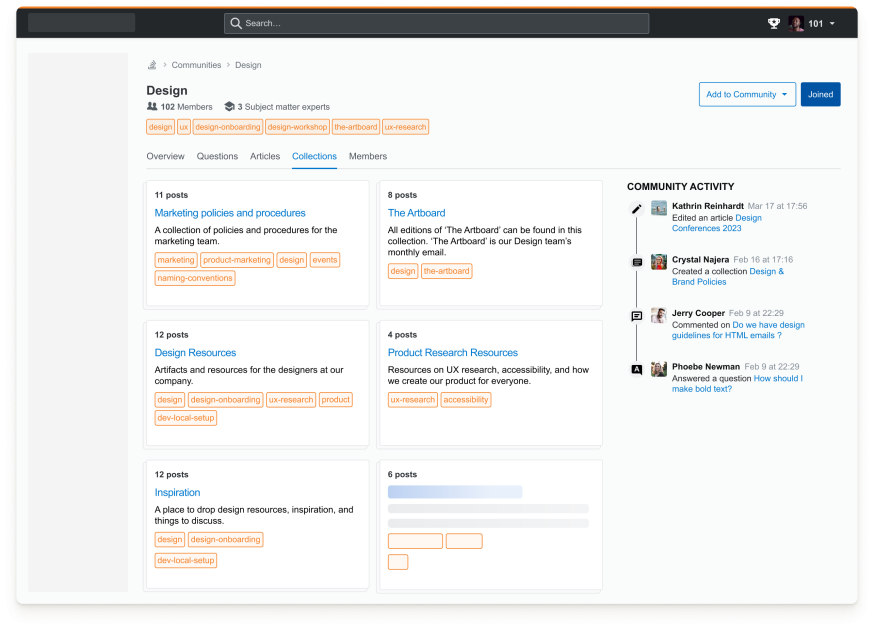Open Phoebe Newman's avatar
The width and height of the screenshot is (874, 630).
pos(659,369)
